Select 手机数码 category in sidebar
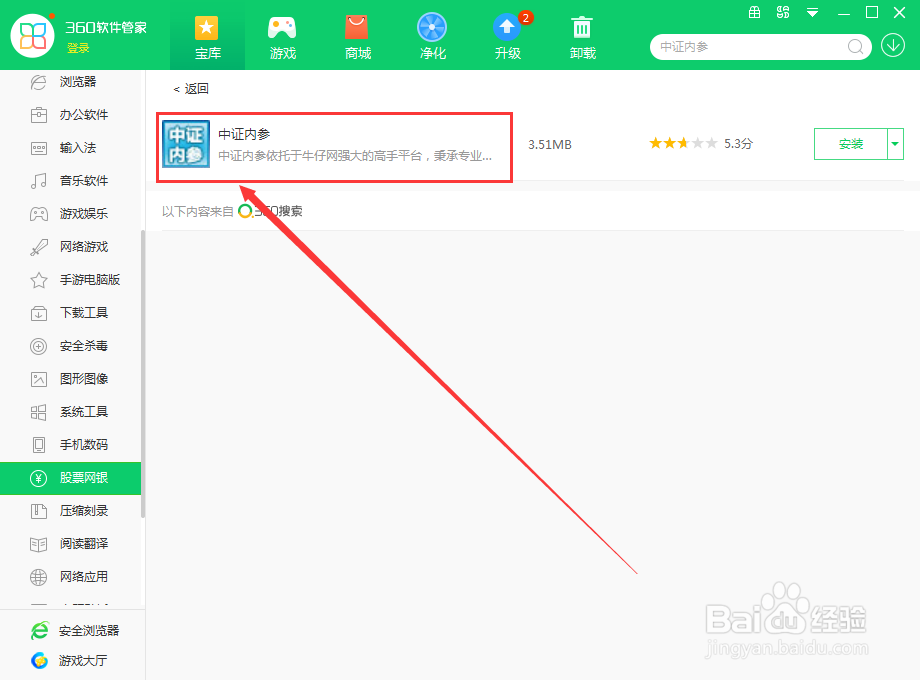 click(70, 445)
